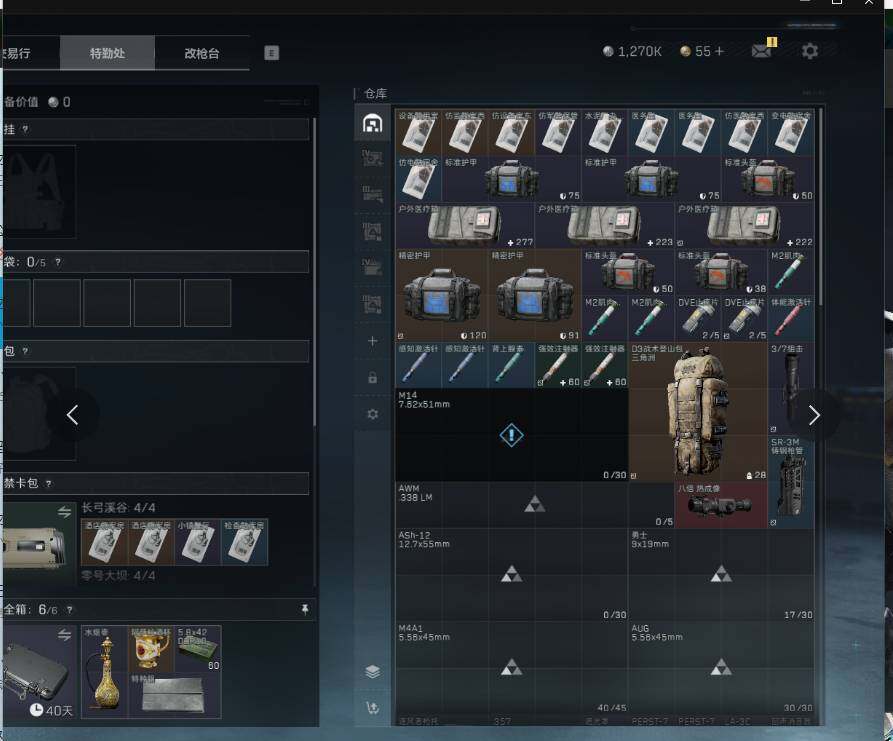Select the 户外医疗箱 with 223 durability
Image resolution: width=893 pixels, height=741 pixels.
(x=604, y=226)
